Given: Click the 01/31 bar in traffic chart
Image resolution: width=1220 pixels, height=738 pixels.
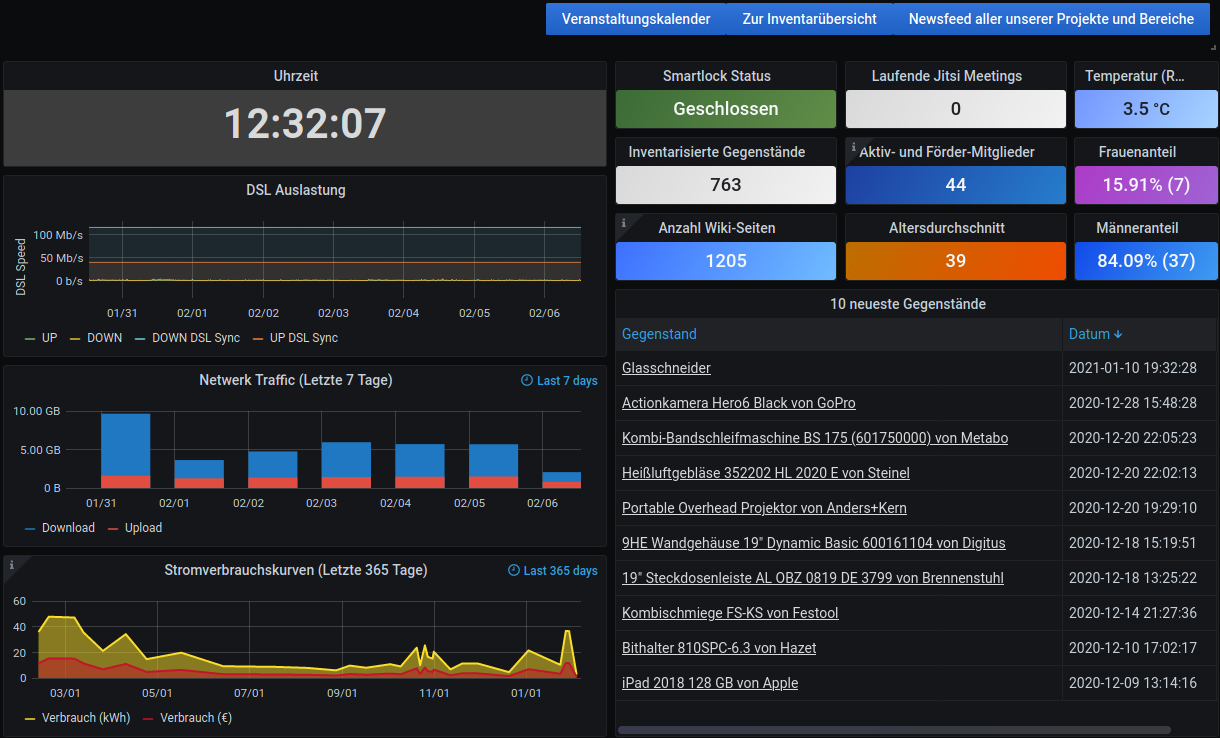Looking at the screenshot, I should [x=125, y=450].
